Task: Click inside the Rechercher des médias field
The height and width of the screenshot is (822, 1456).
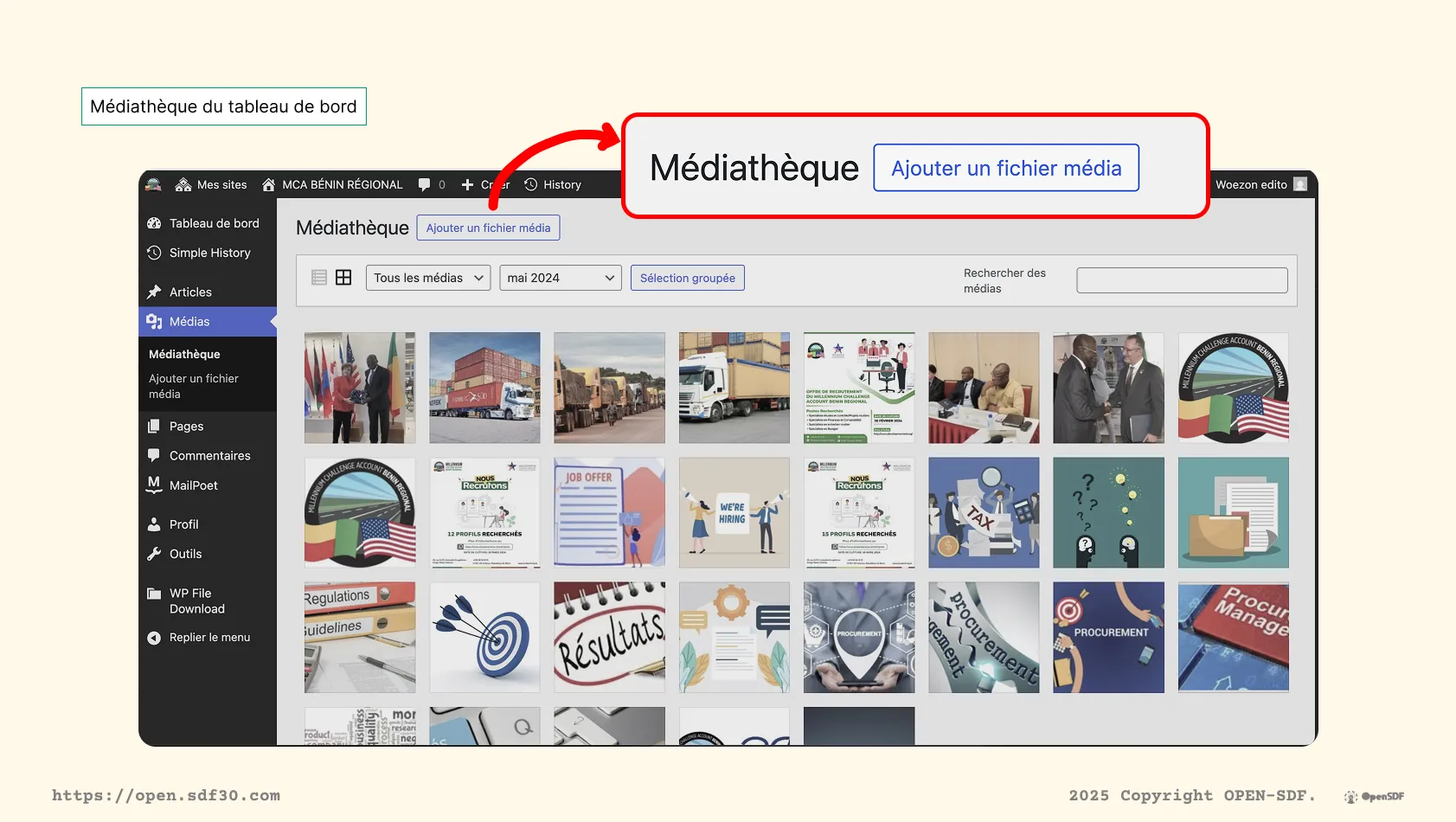Action: coord(1181,279)
